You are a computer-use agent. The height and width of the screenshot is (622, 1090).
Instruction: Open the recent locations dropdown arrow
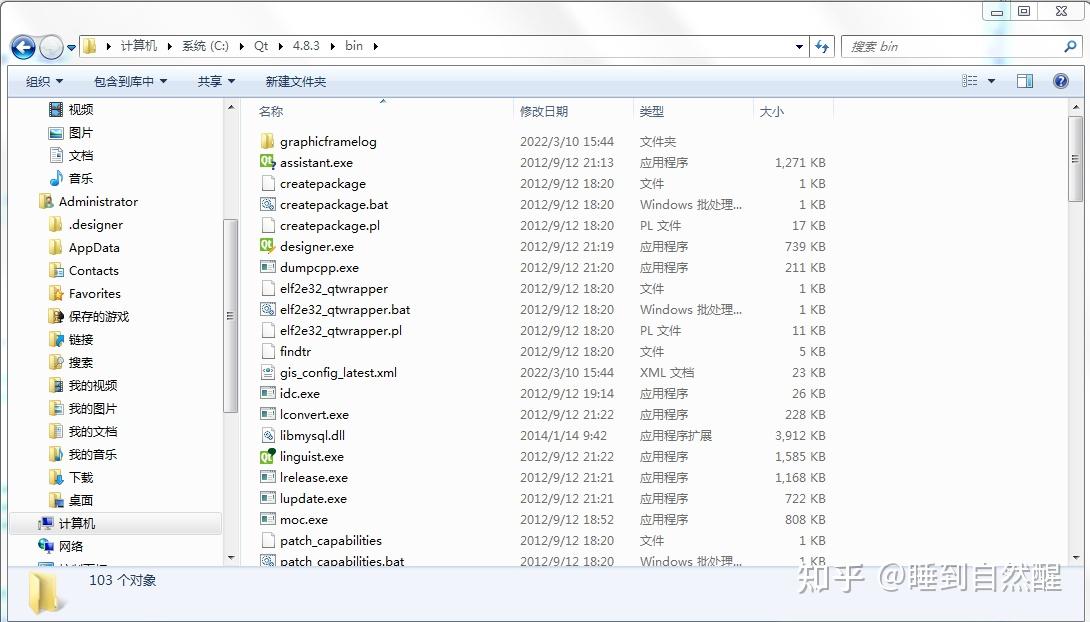71,48
